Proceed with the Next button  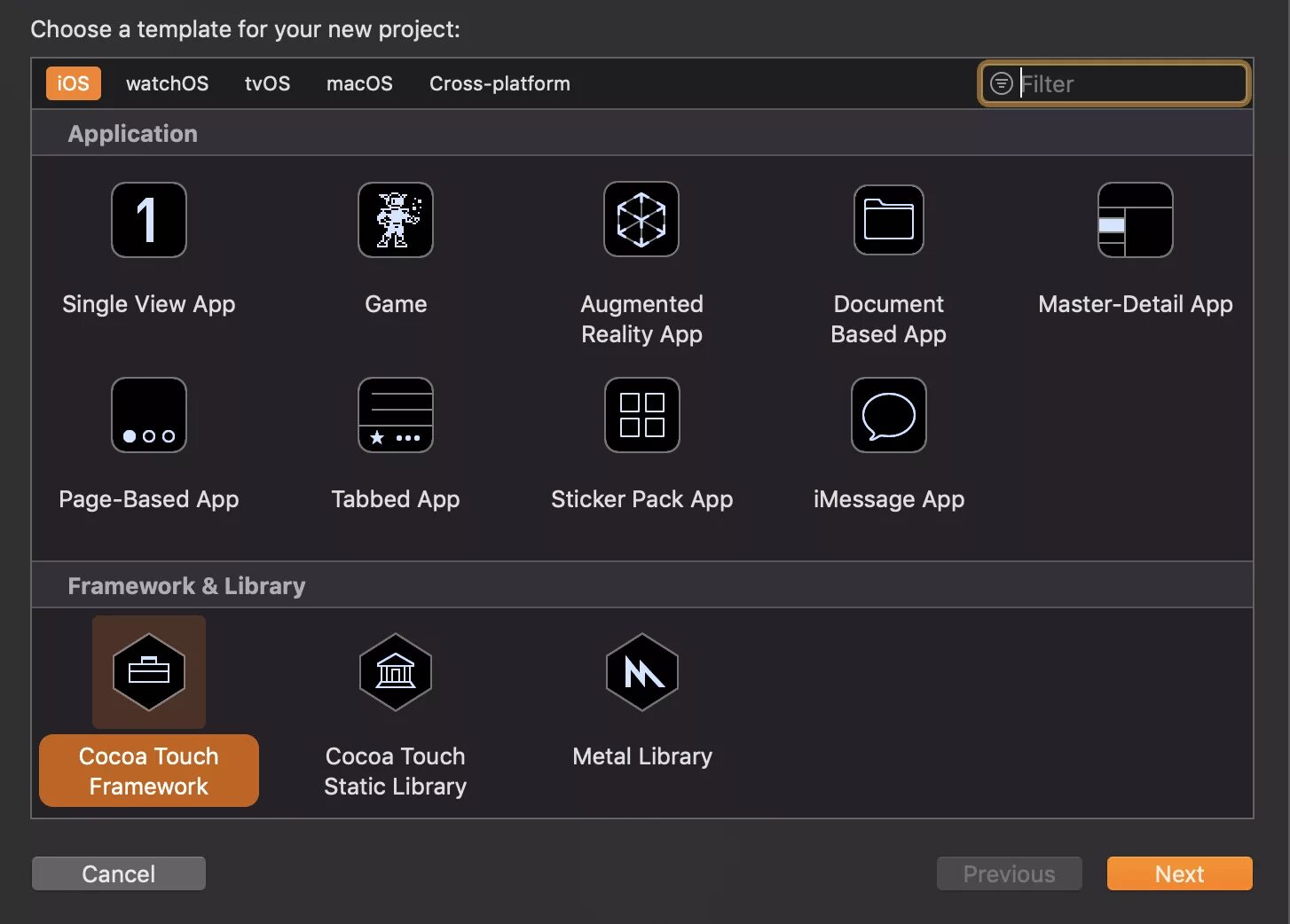click(1180, 873)
